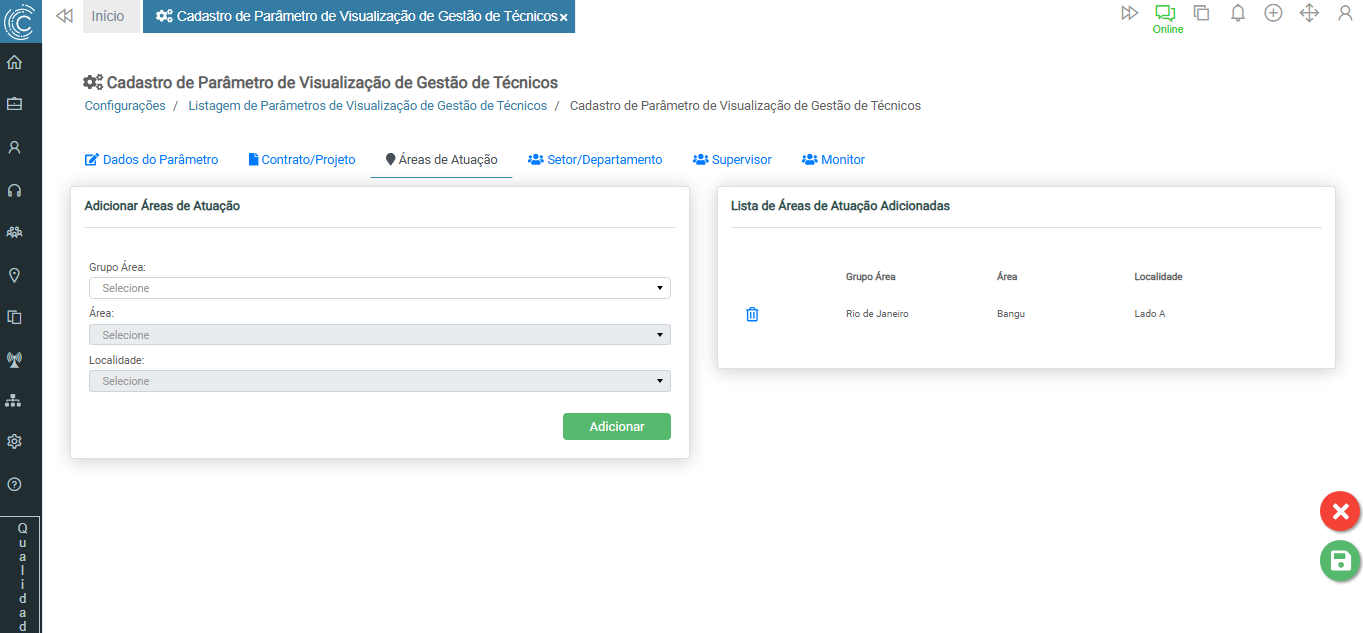
Task: Expand the Localidade dropdown
Action: click(x=380, y=381)
